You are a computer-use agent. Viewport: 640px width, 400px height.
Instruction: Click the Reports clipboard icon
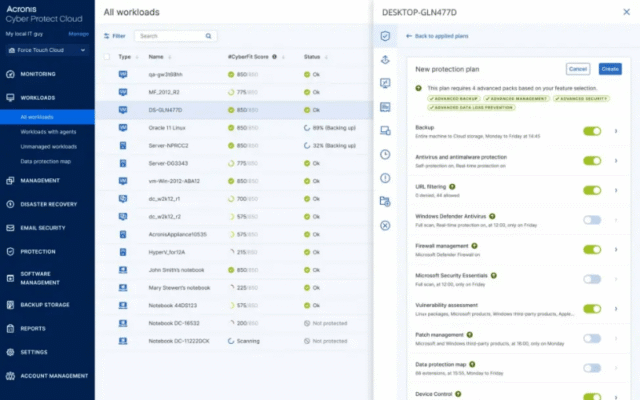pyautogui.click(x=10, y=328)
